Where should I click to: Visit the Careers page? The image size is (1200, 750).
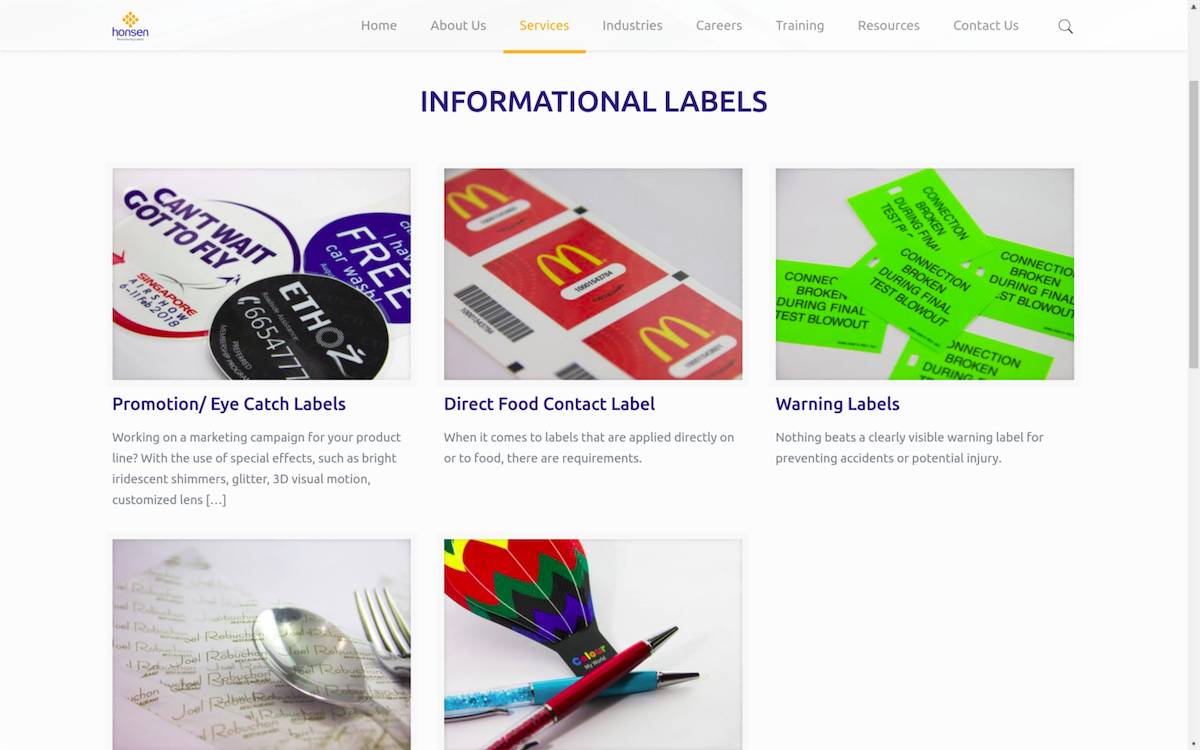point(719,26)
